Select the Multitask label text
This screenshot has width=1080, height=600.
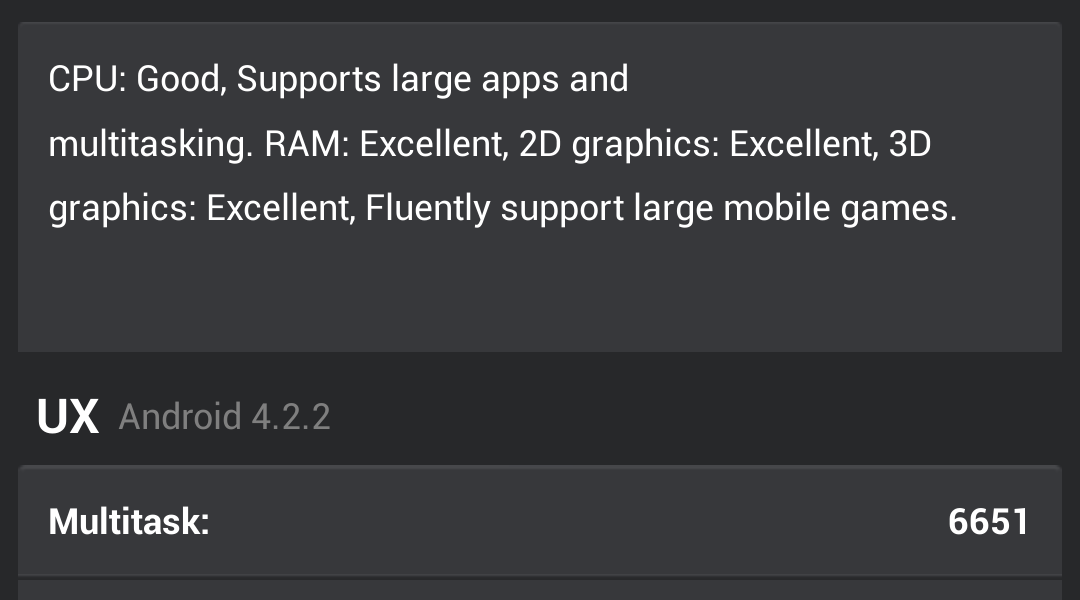pyautogui.click(x=129, y=522)
